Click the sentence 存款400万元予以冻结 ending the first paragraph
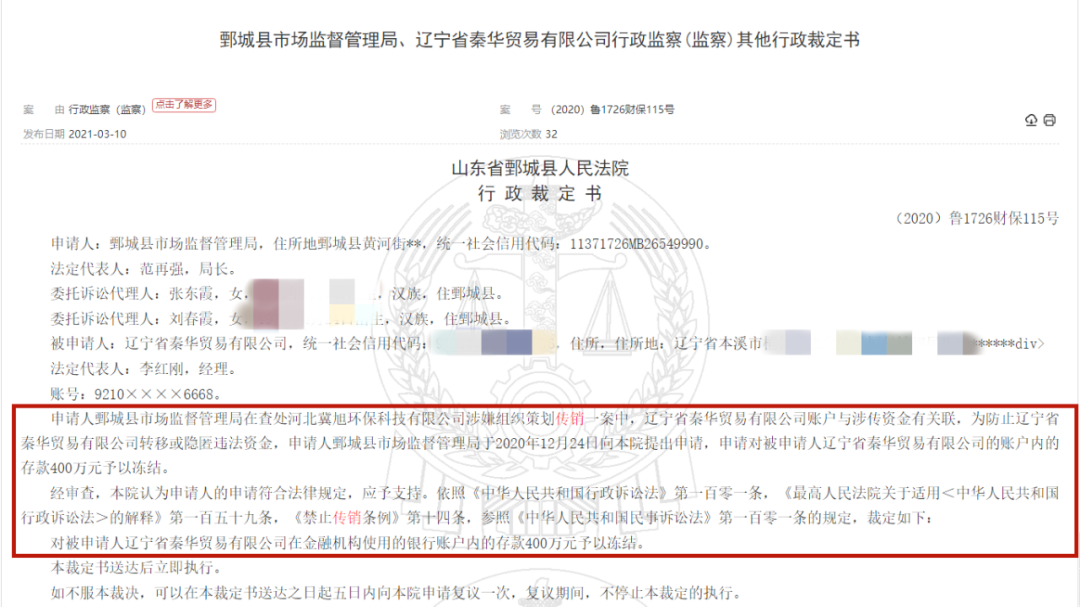The image size is (1080, 607). [x=95, y=469]
